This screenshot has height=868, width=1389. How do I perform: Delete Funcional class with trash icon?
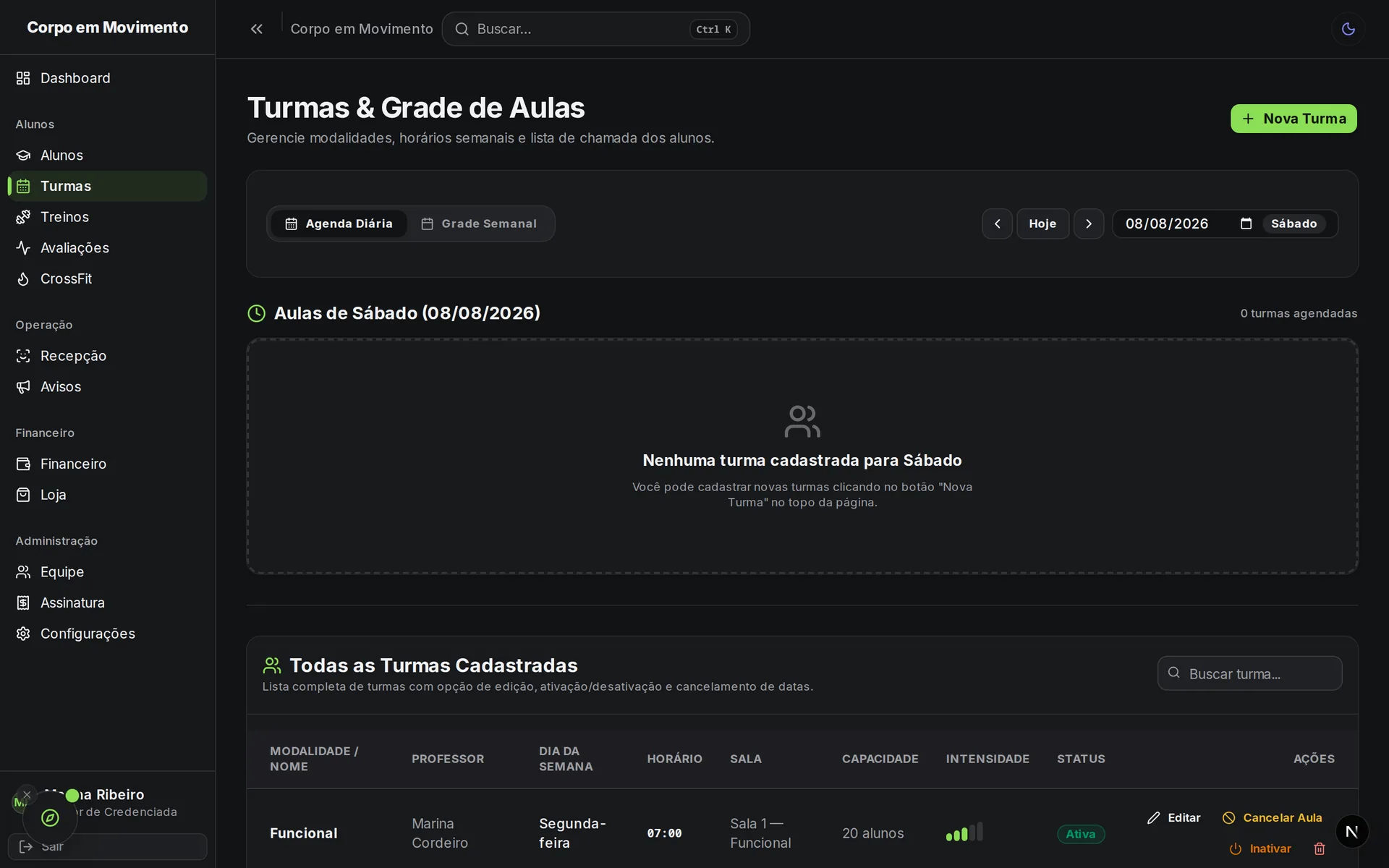(1320, 848)
